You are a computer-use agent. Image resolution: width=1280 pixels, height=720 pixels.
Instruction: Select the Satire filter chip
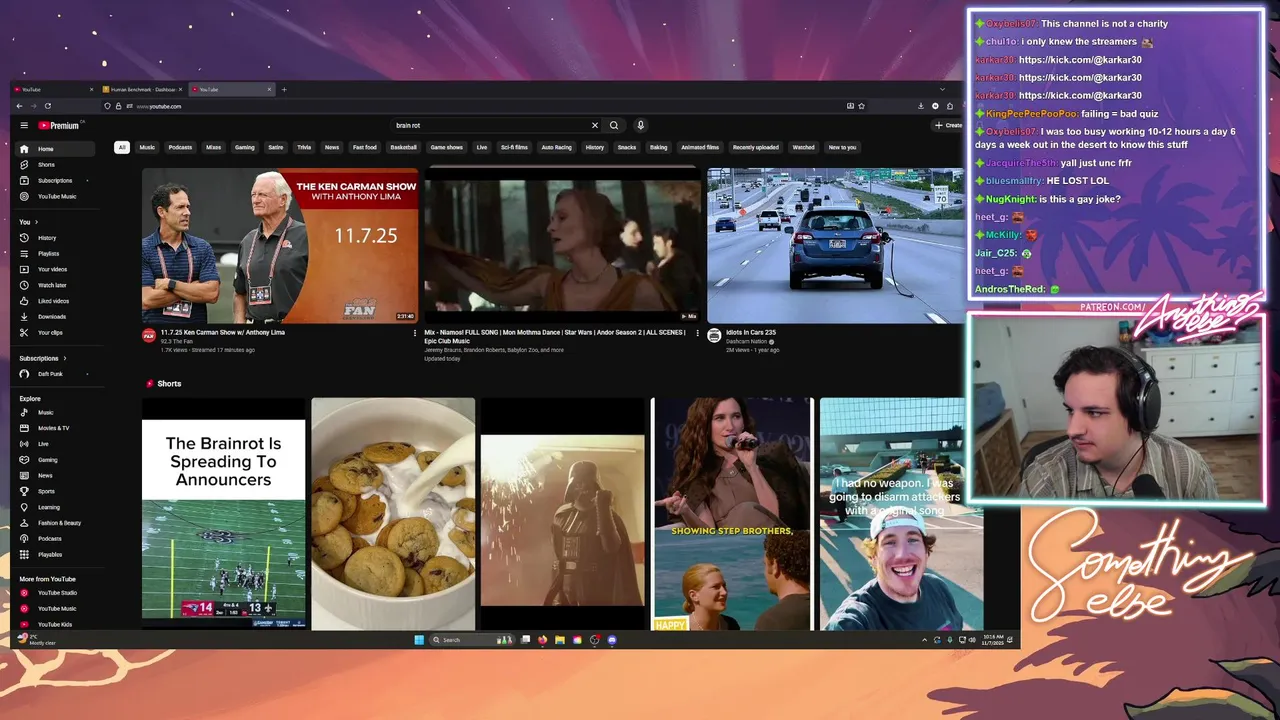click(x=275, y=147)
